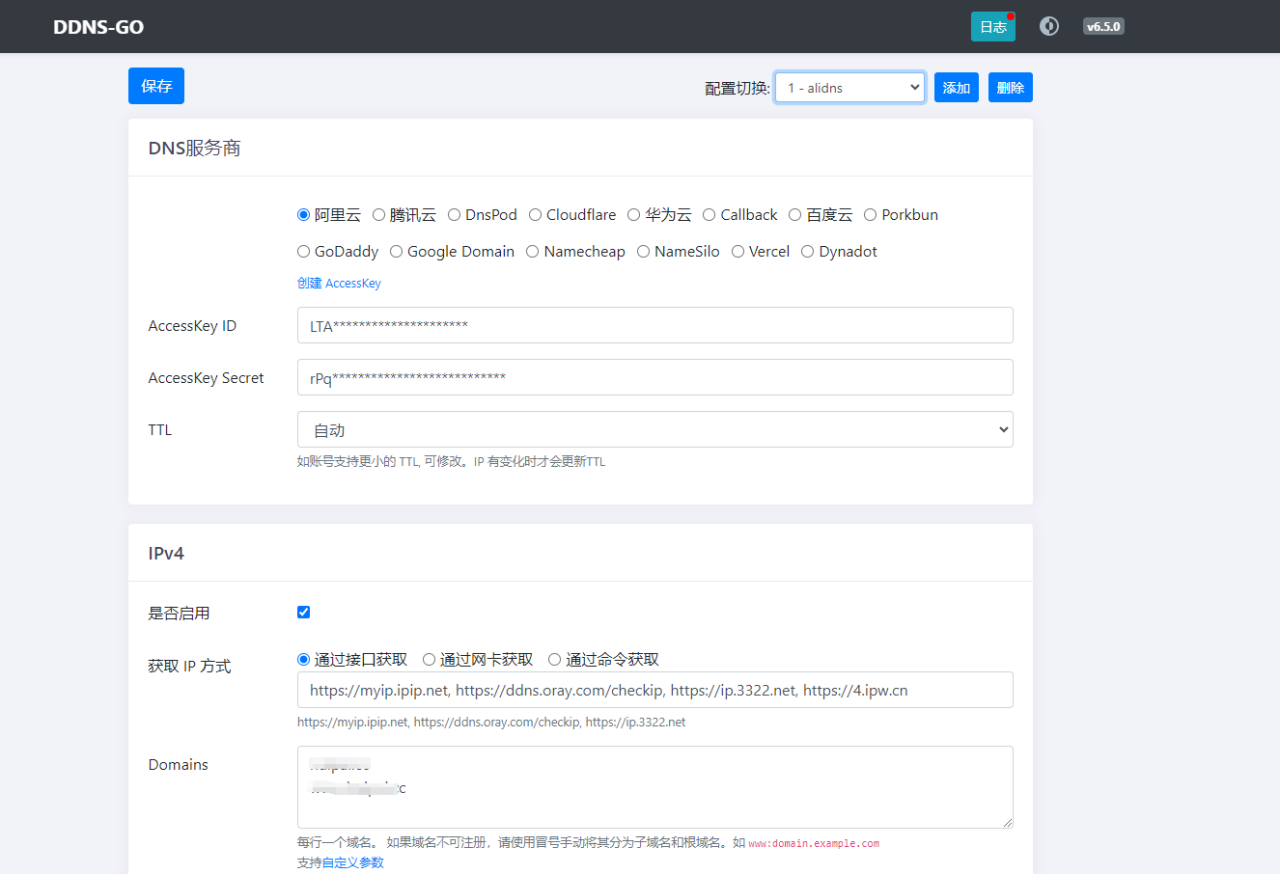Open the 日志 logs button
1280x874 pixels.
(992, 27)
